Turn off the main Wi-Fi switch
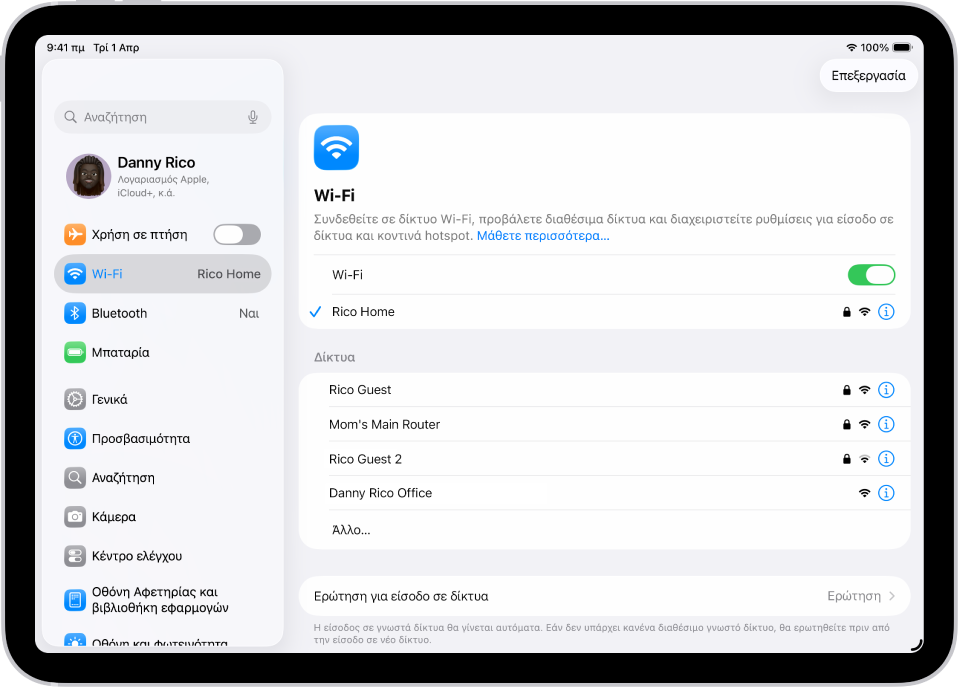The height and width of the screenshot is (692, 960). pos(871,275)
